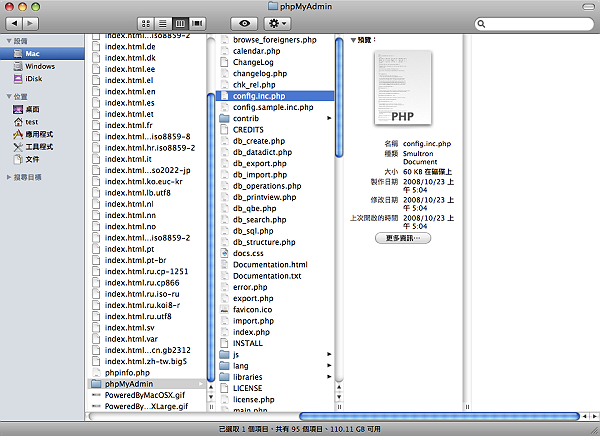Screen dimensions: 600x436
Task: Switch to icon view
Action: 146,24
